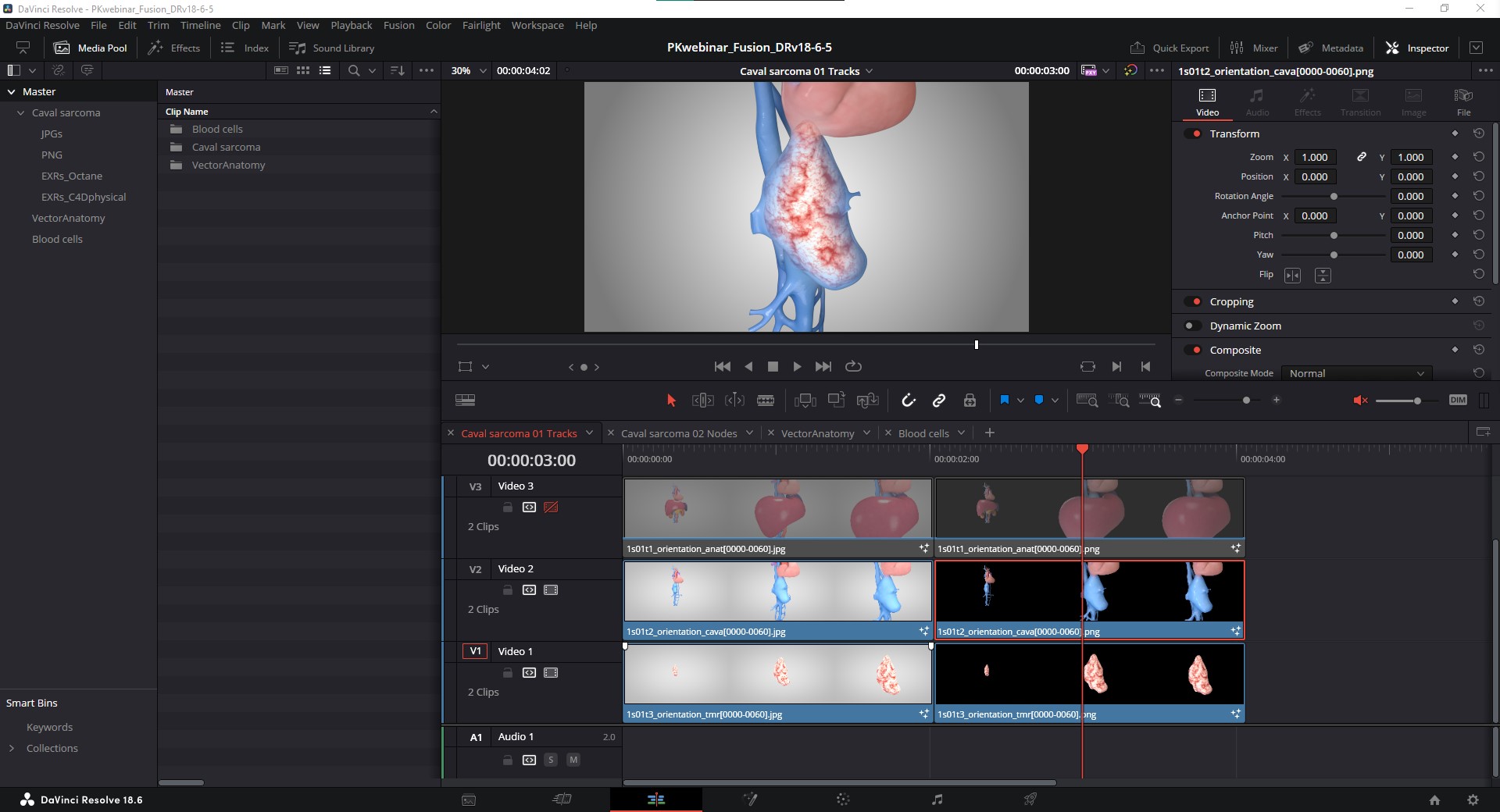This screenshot has width=1500, height=812.
Task: Mute audio with red speaker icon
Action: 1360,400
